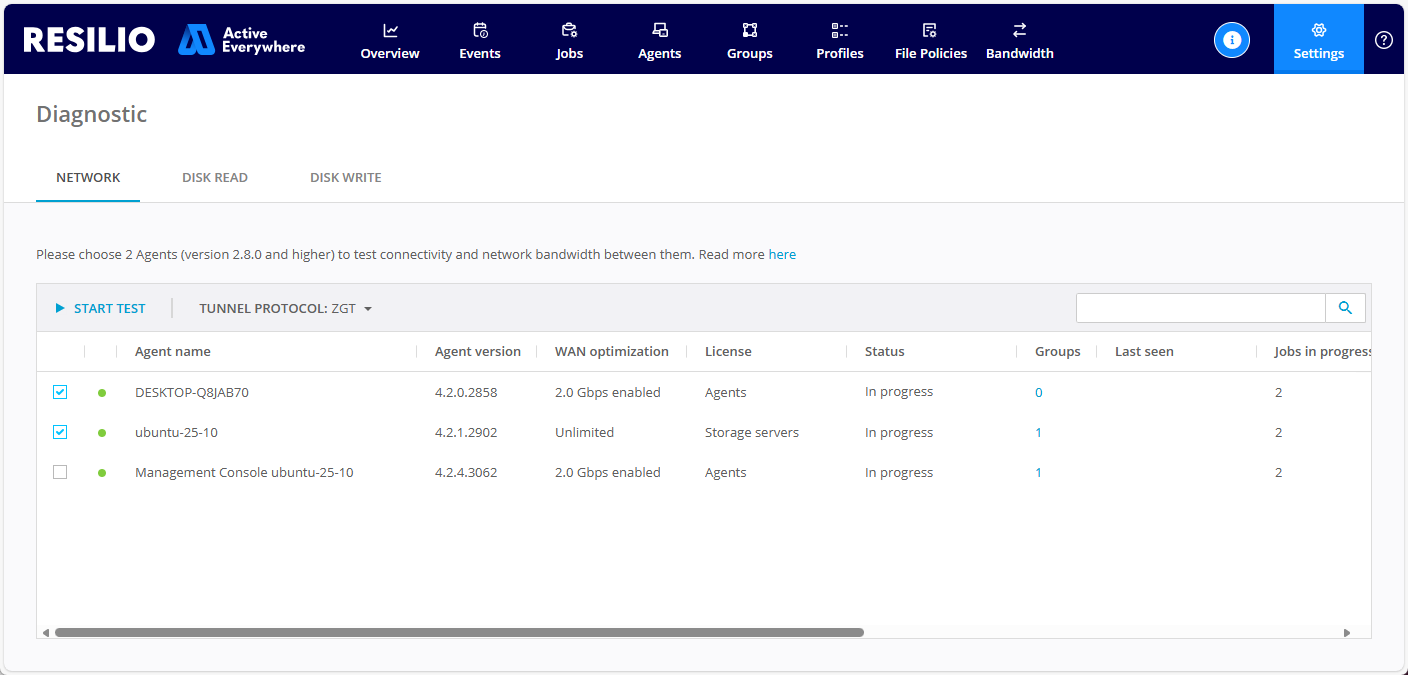This screenshot has width=1408, height=675.
Task: Switch to the Disk Read tab
Action: (x=215, y=178)
